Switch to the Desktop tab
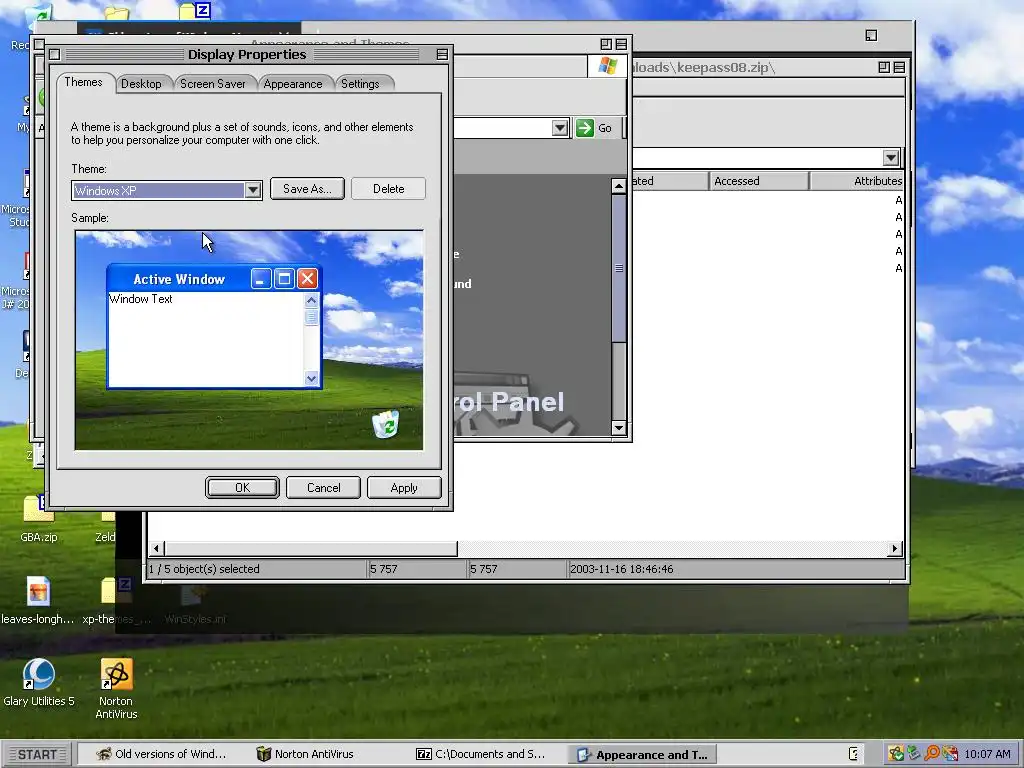 click(x=141, y=84)
